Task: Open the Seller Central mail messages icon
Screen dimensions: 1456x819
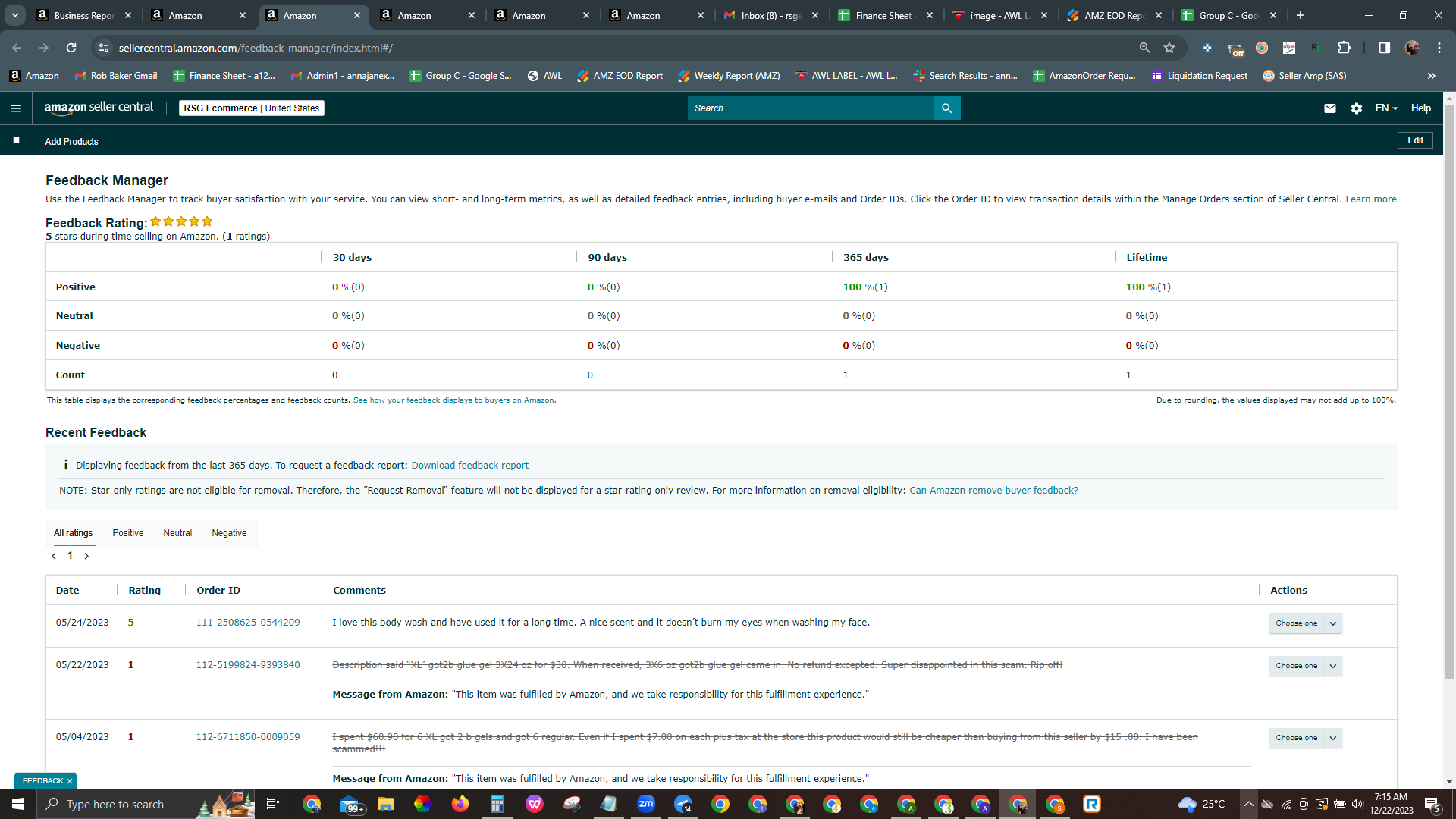Action: click(x=1329, y=108)
